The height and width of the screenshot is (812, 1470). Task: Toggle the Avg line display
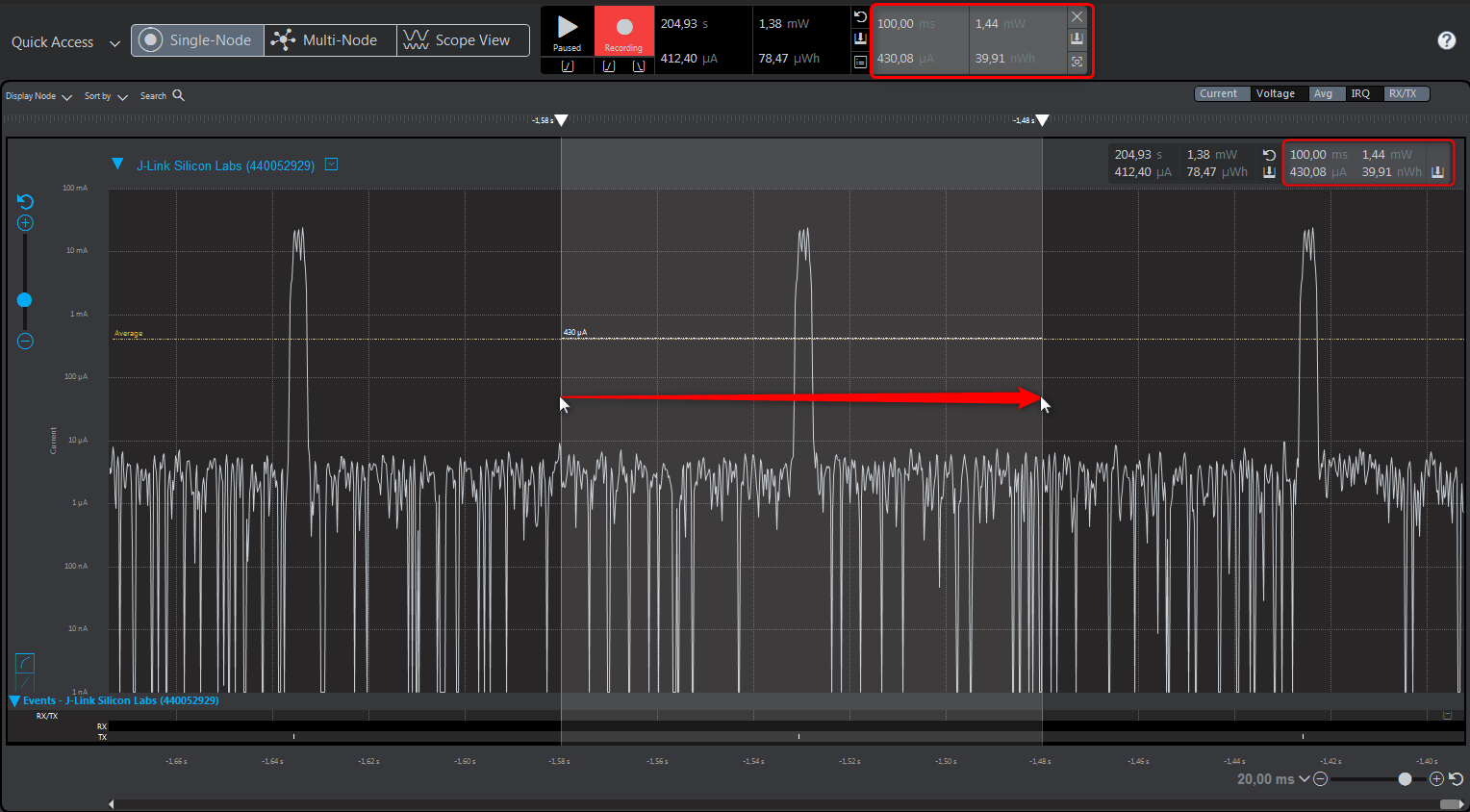1324,93
